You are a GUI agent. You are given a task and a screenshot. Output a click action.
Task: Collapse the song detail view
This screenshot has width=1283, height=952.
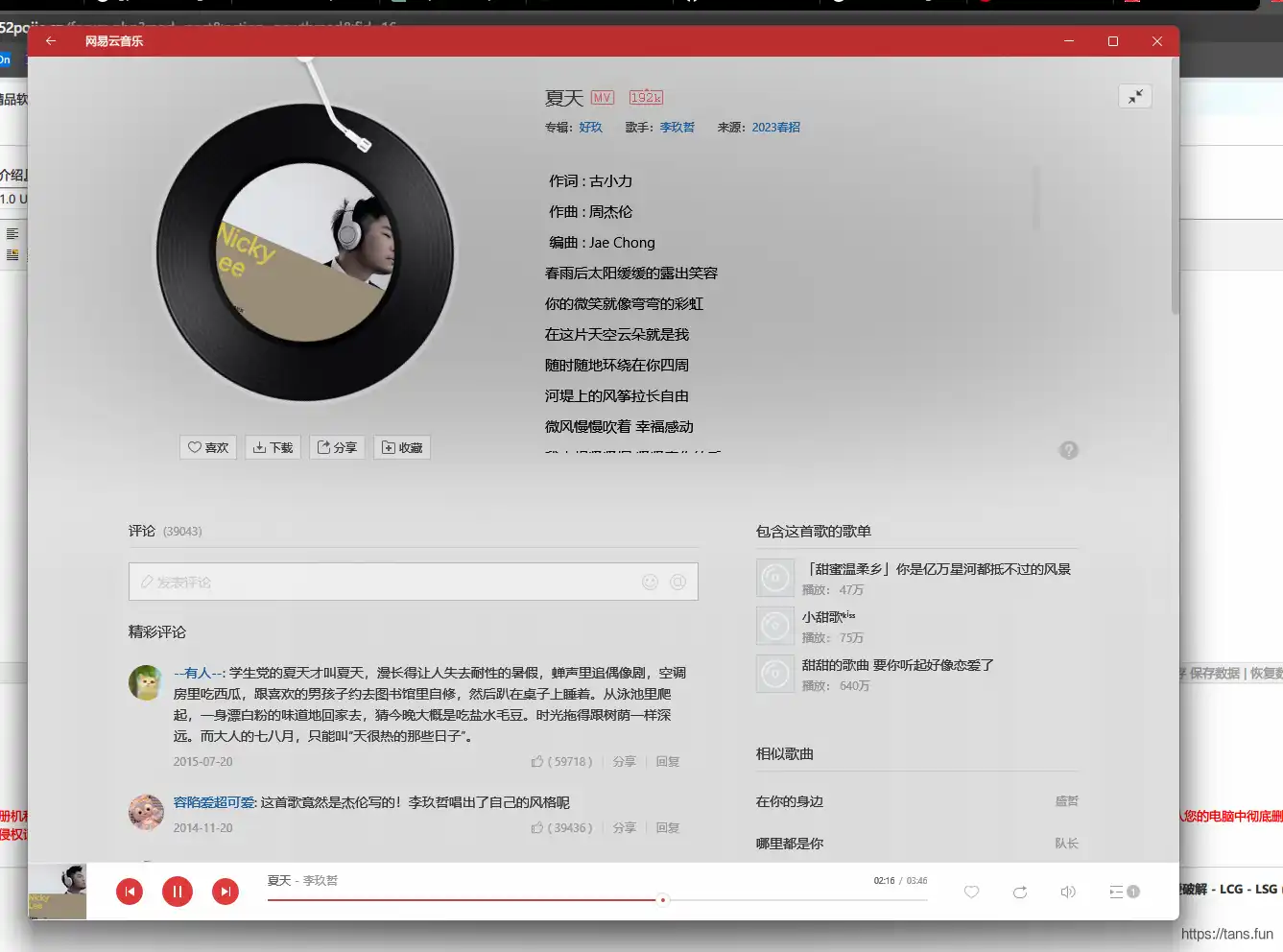point(1135,96)
